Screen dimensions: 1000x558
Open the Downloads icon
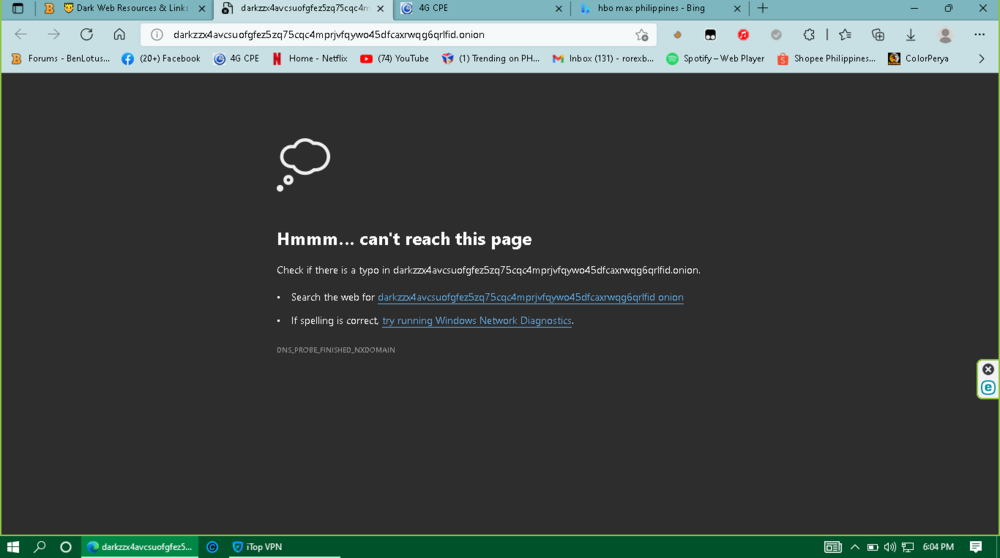tap(911, 35)
